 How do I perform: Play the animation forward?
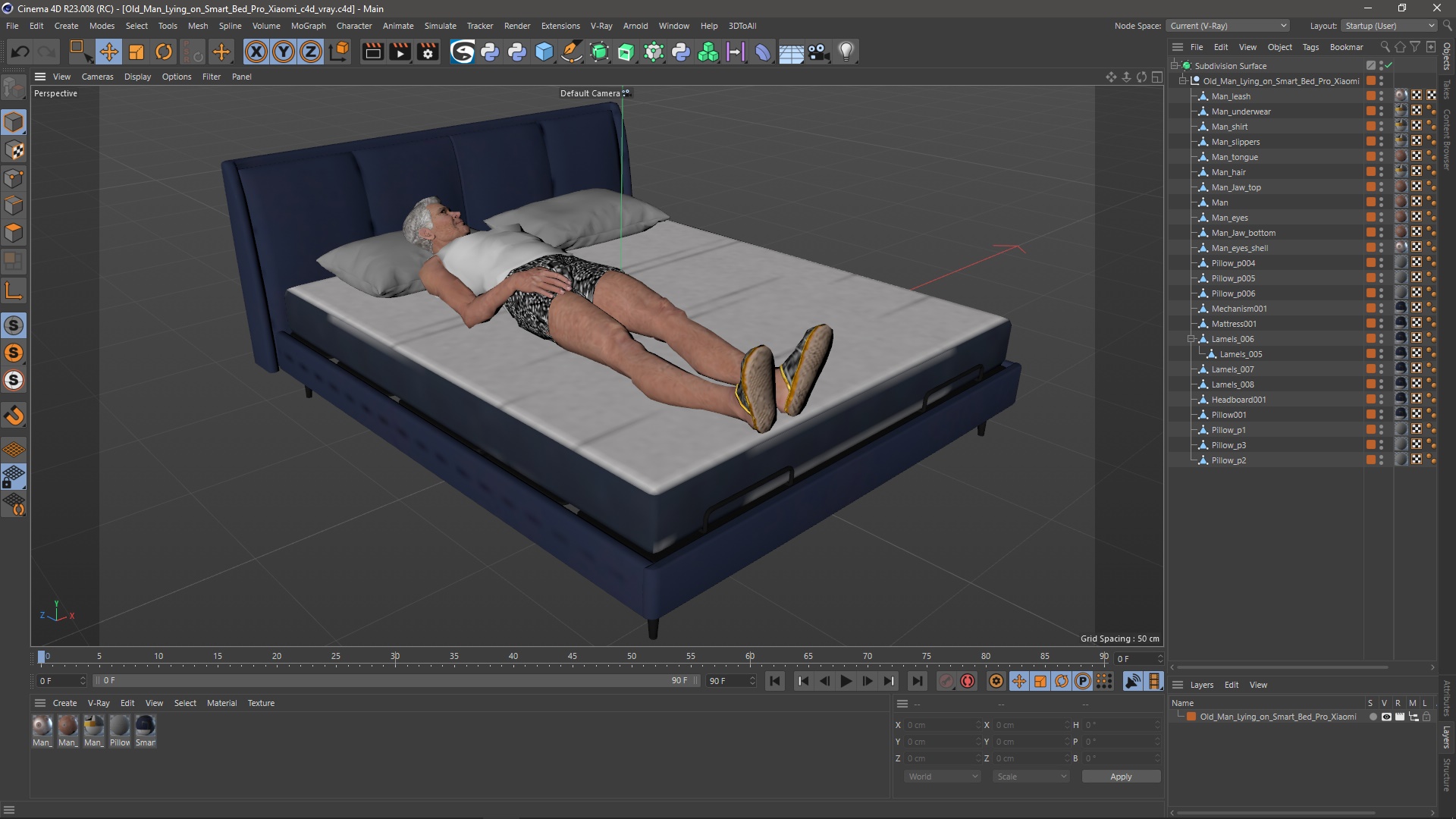846,681
